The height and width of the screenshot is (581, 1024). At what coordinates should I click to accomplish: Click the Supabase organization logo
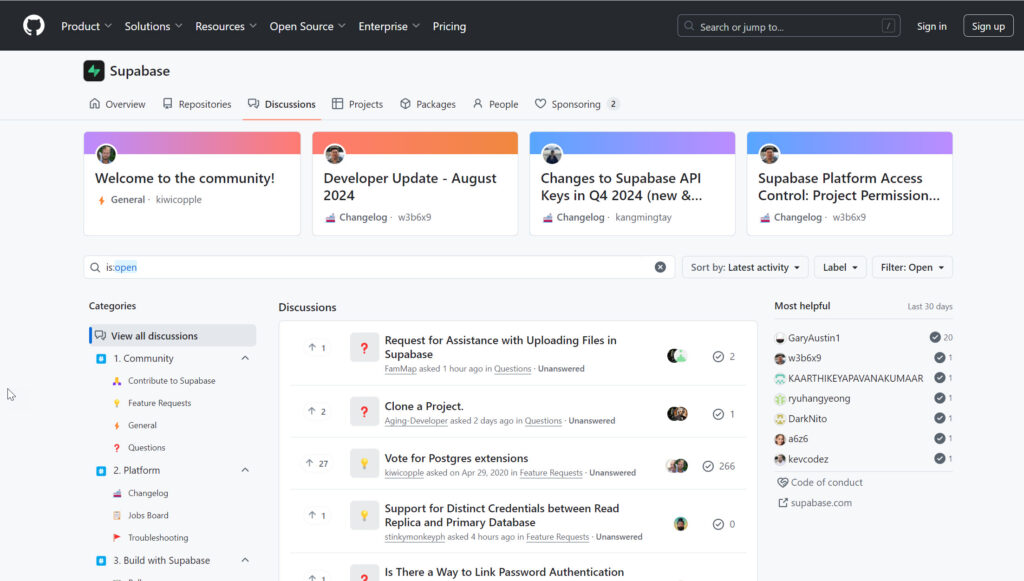94,71
